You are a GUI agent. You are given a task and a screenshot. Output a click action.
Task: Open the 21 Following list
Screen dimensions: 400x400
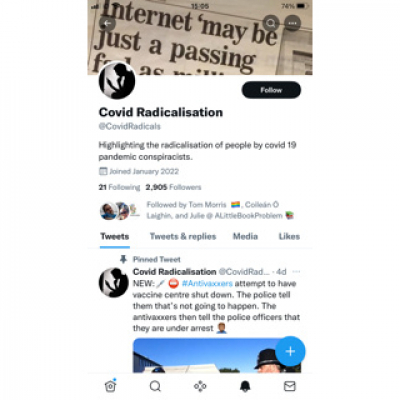(119, 187)
